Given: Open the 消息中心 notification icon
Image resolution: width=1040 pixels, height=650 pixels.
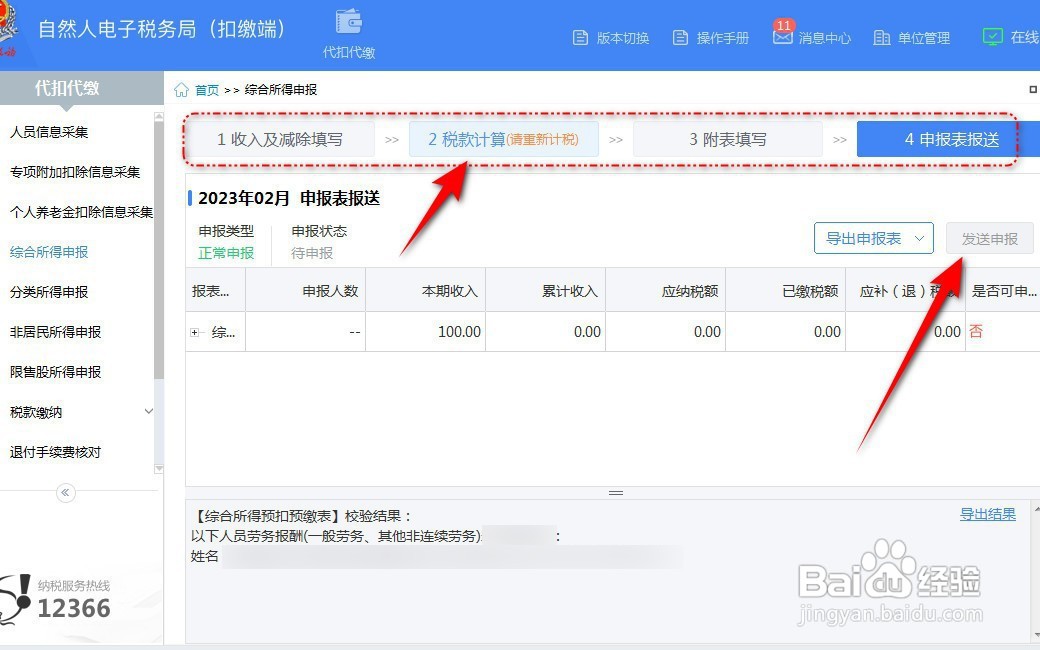Looking at the screenshot, I should point(784,35).
